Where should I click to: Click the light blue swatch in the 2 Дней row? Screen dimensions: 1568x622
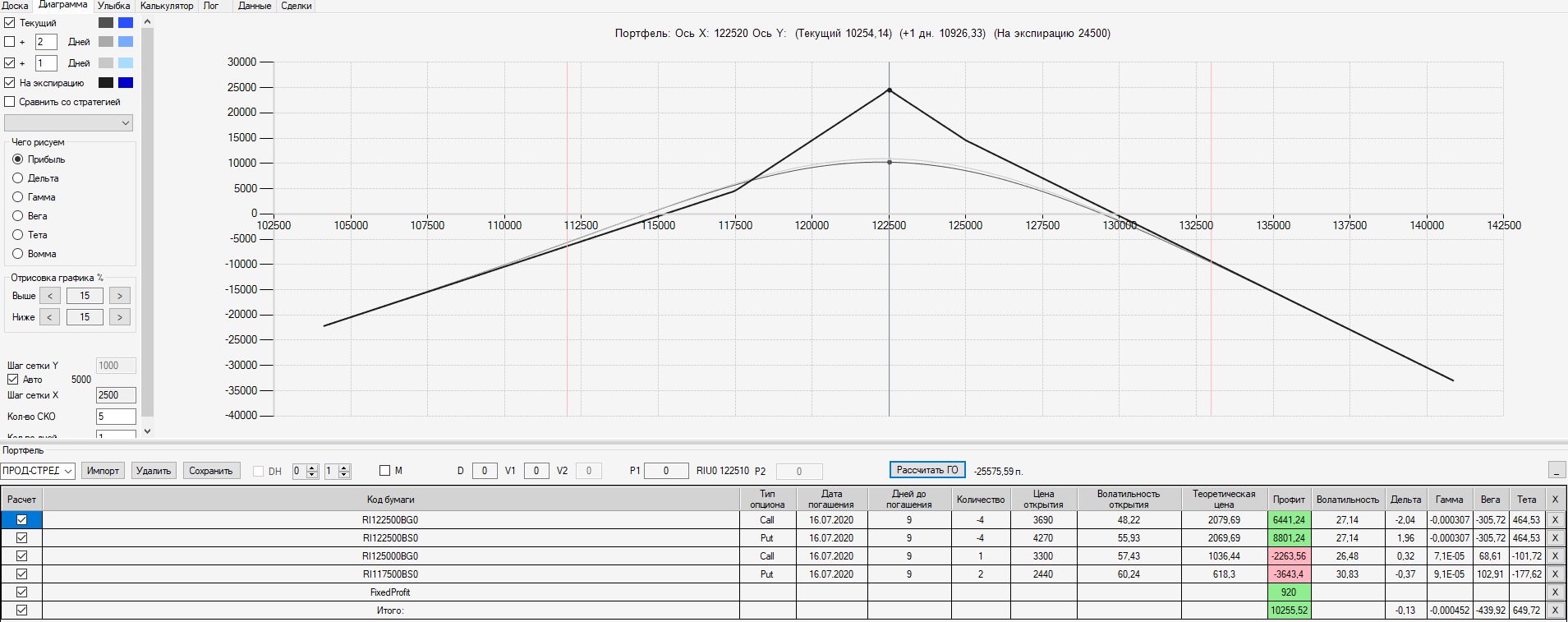tap(126, 42)
